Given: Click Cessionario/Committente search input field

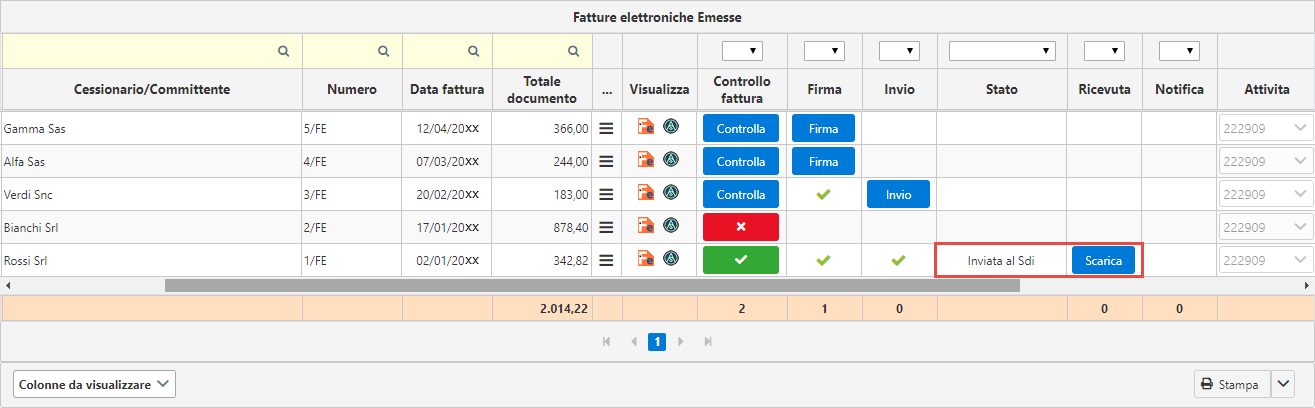Looking at the screenshot, I should [152, 50].
